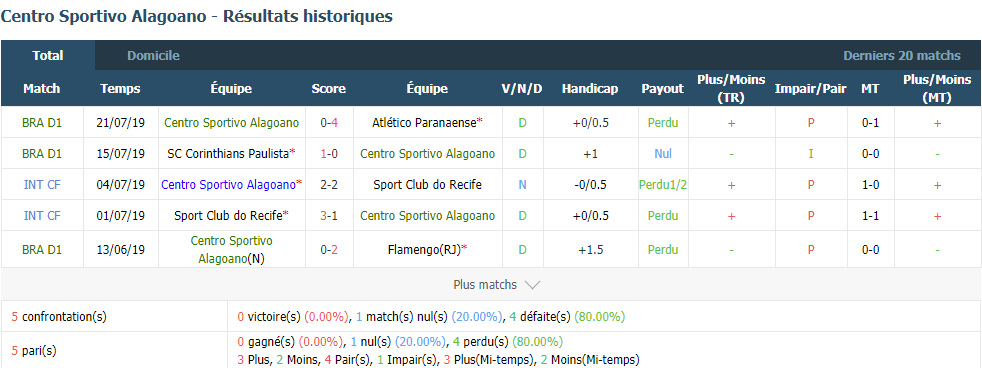Image resolution: width=982 pixels, height=368 pixels.
Task: Click the Impair/Pair column header
Action: [811, 89]
